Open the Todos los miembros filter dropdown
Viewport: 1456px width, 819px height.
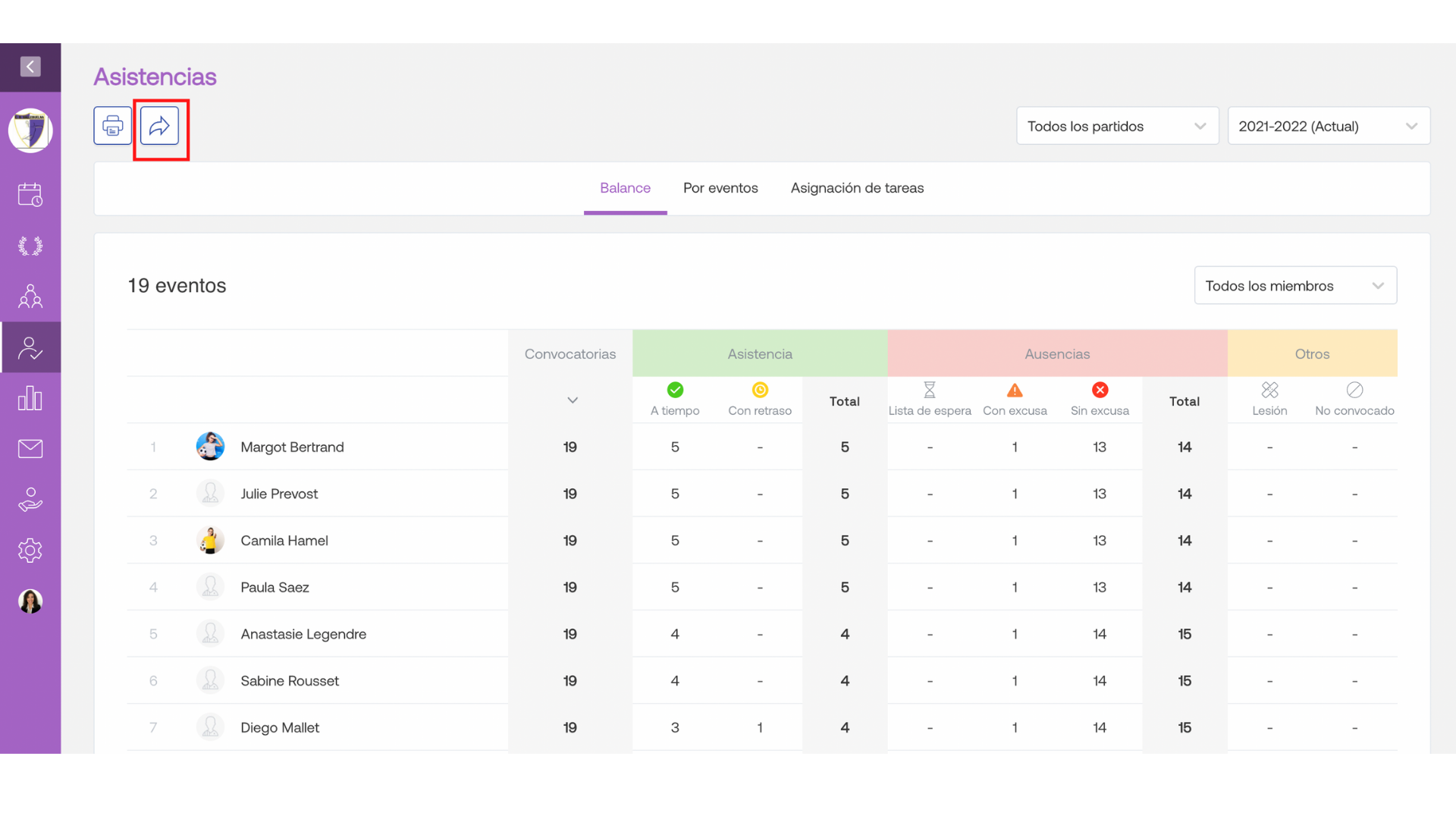pos(1295,286)
